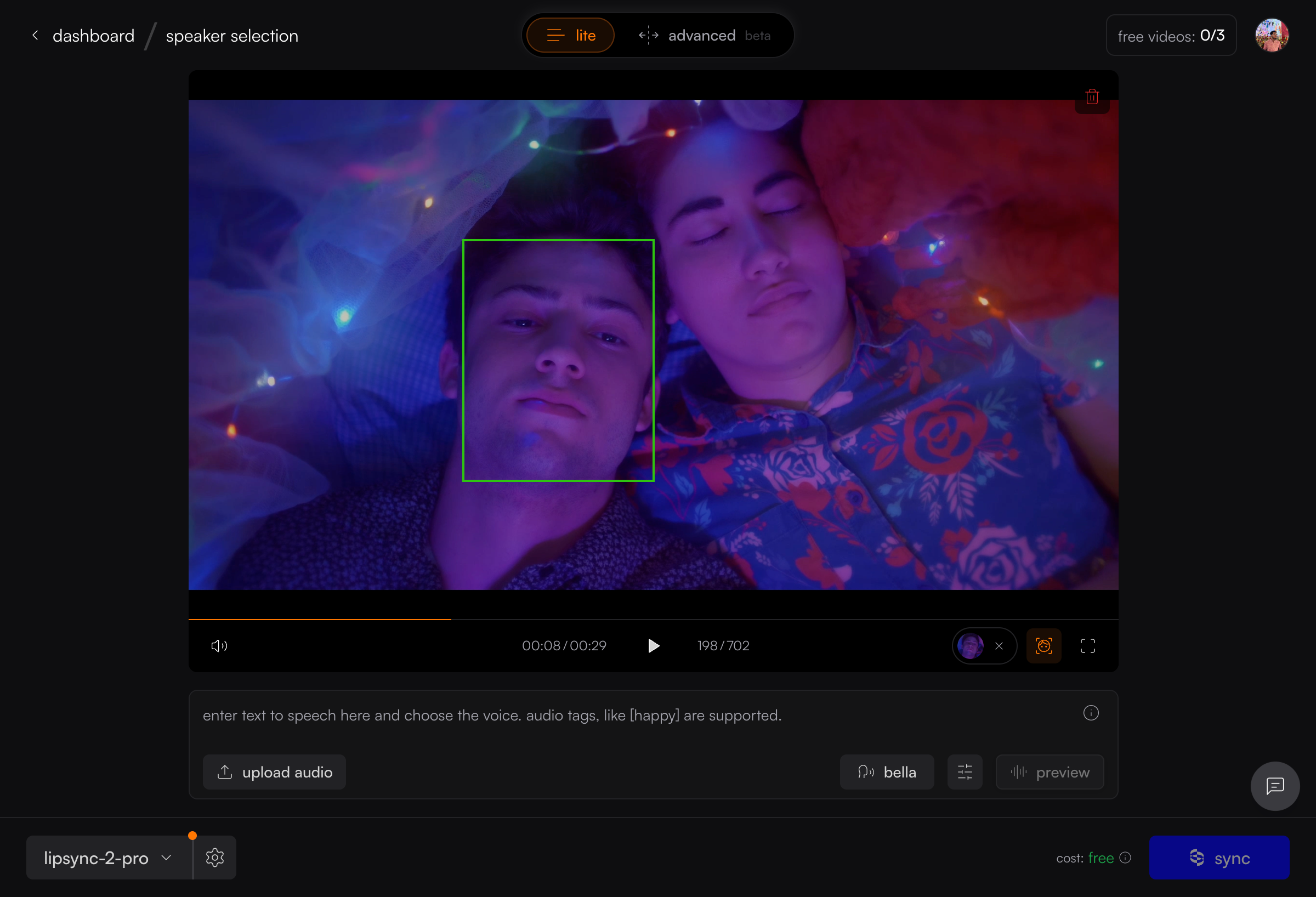Click the text-to-speech info icon
Image resolution: width=1316 pixels, height=897 pixels.
1091,713
